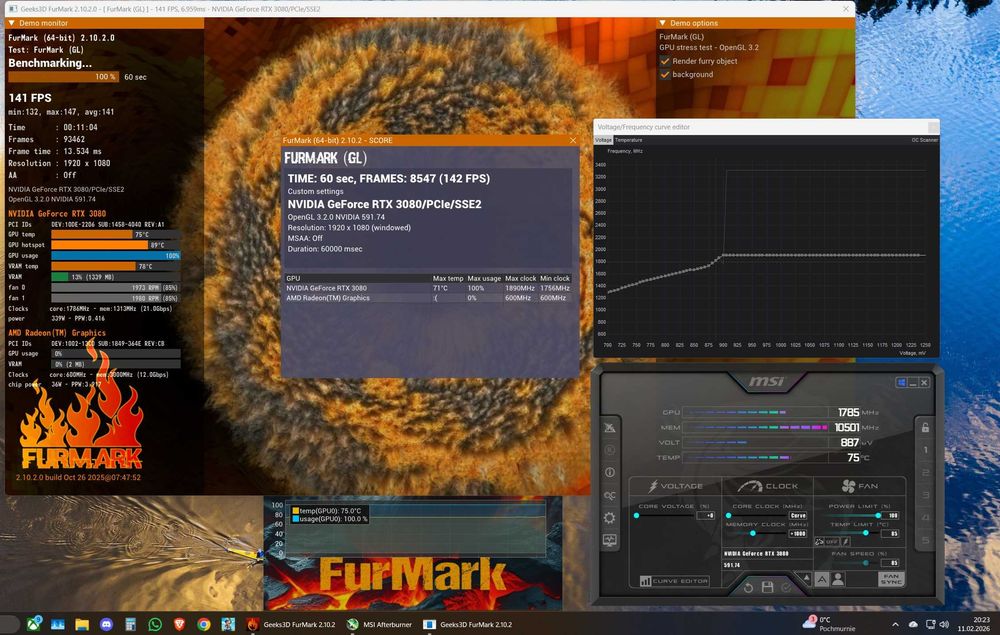The width and height of the screenshot is (1000, 635).
Task: Apply Afterburner settings with checkmark icon
Action: point(786,587)
